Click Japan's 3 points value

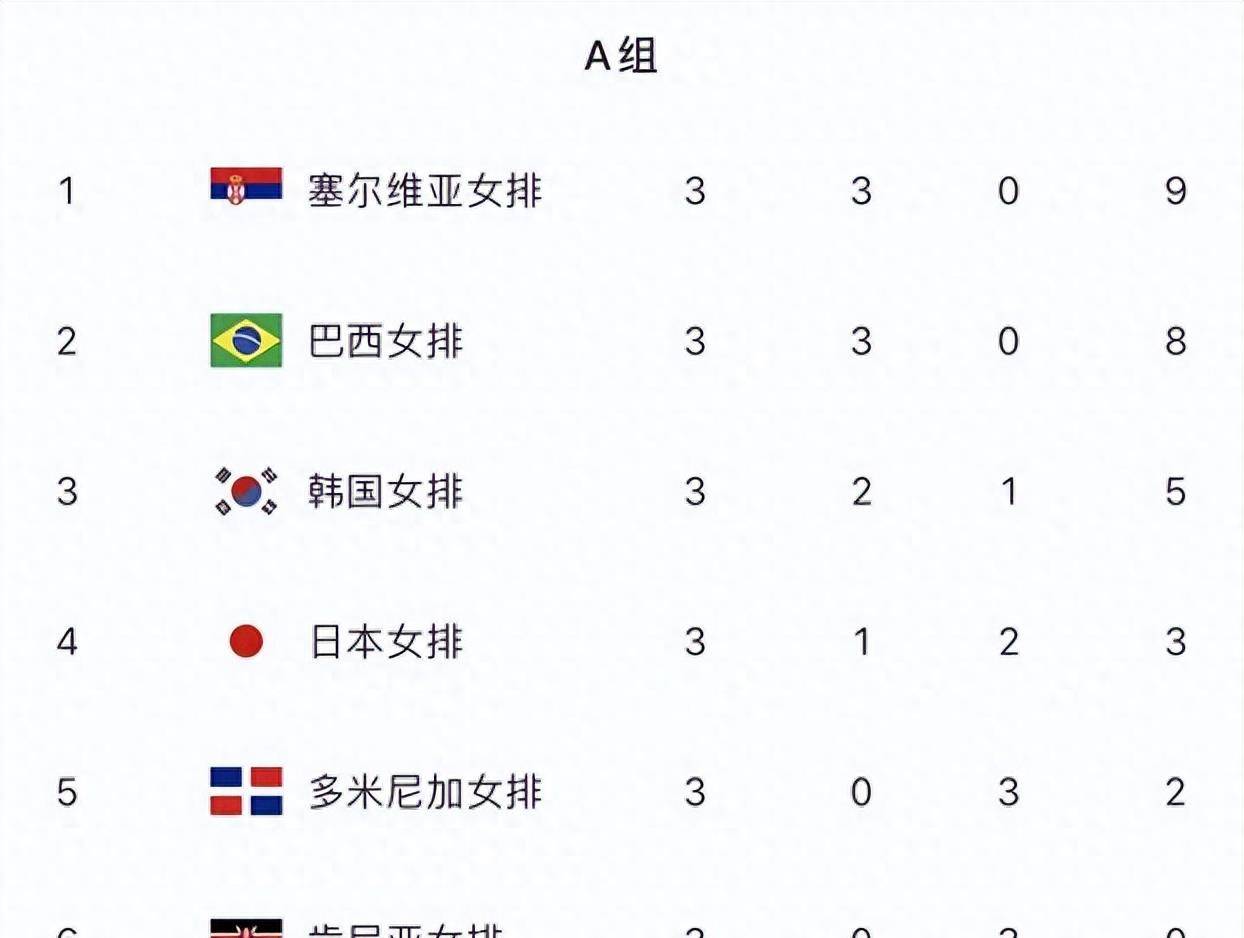(1175, 642)
